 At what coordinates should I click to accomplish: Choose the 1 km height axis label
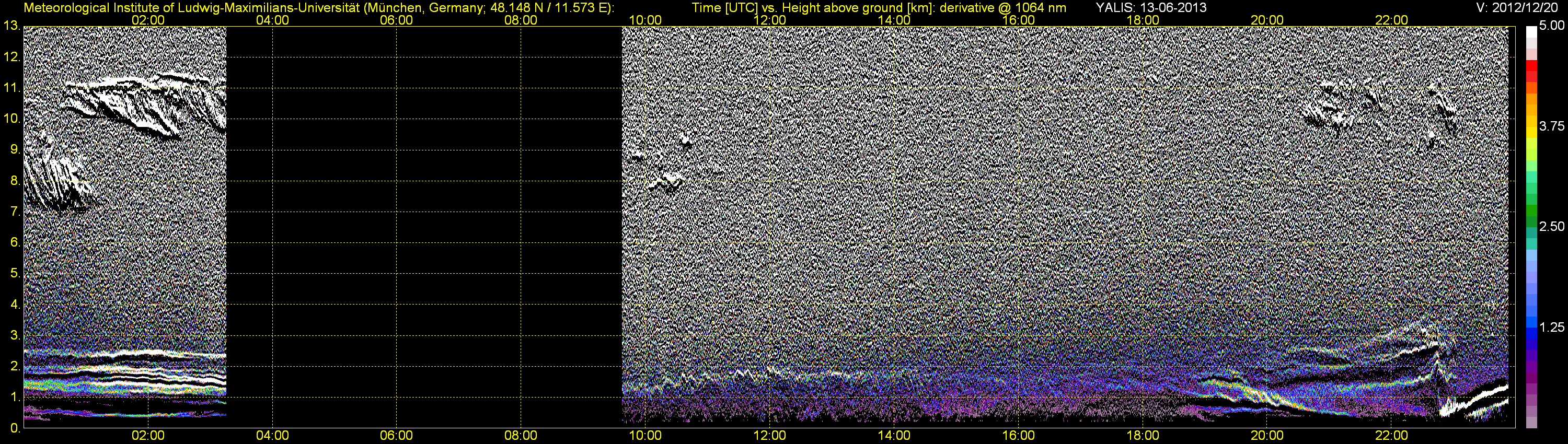click(15, 397)
